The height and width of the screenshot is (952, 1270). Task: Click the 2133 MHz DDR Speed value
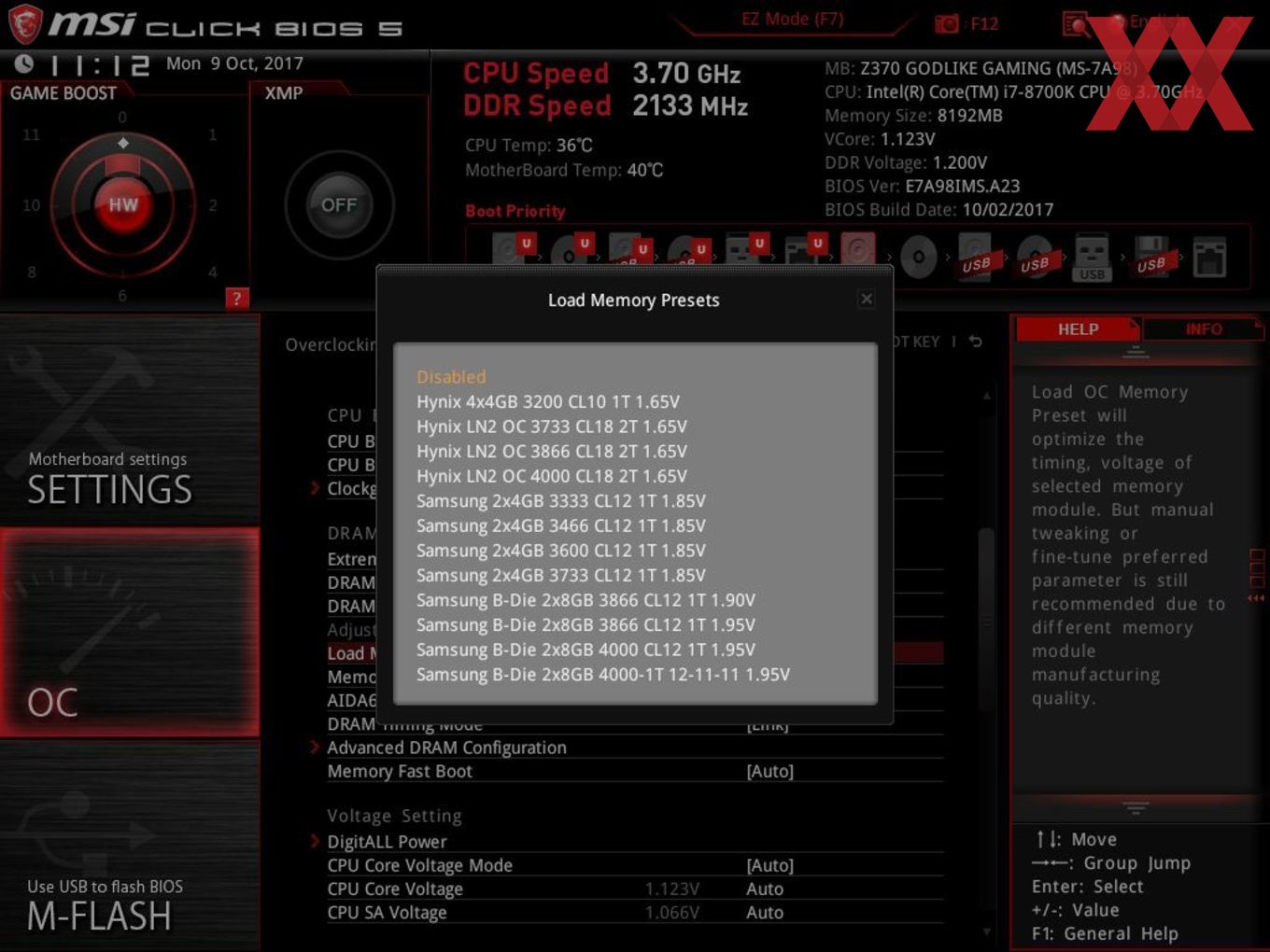pos(690,106)
